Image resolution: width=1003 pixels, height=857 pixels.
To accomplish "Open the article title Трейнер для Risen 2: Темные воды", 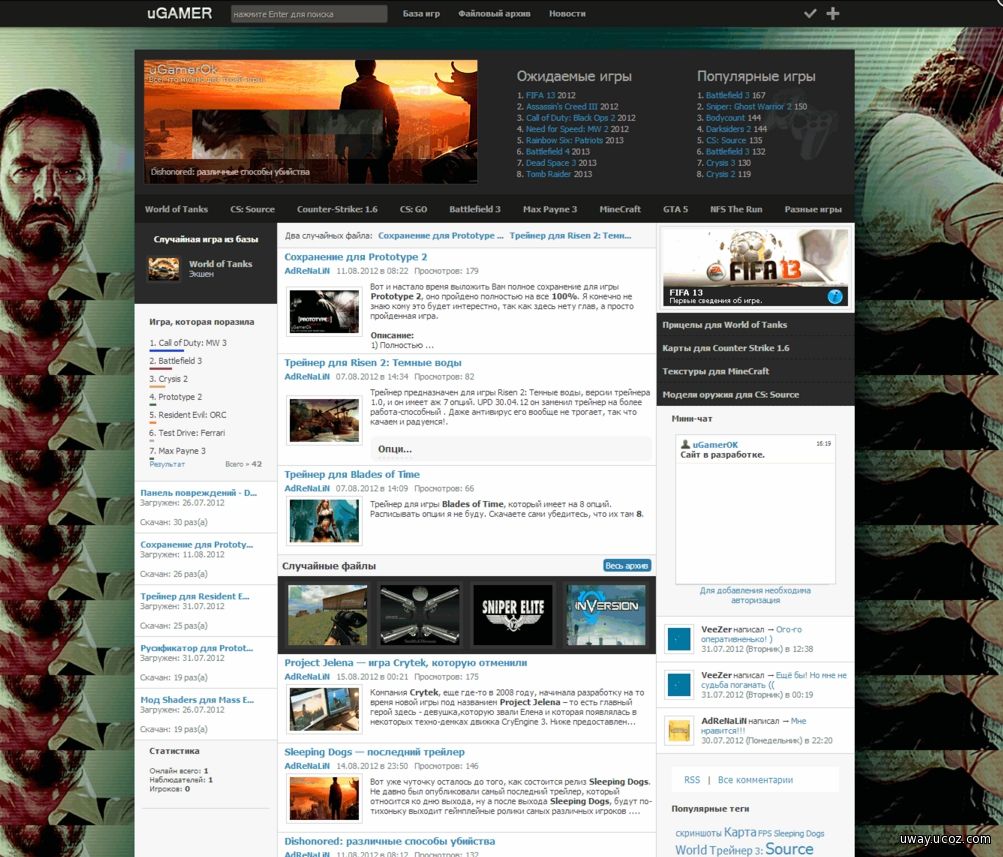I will tap(373, 363).
